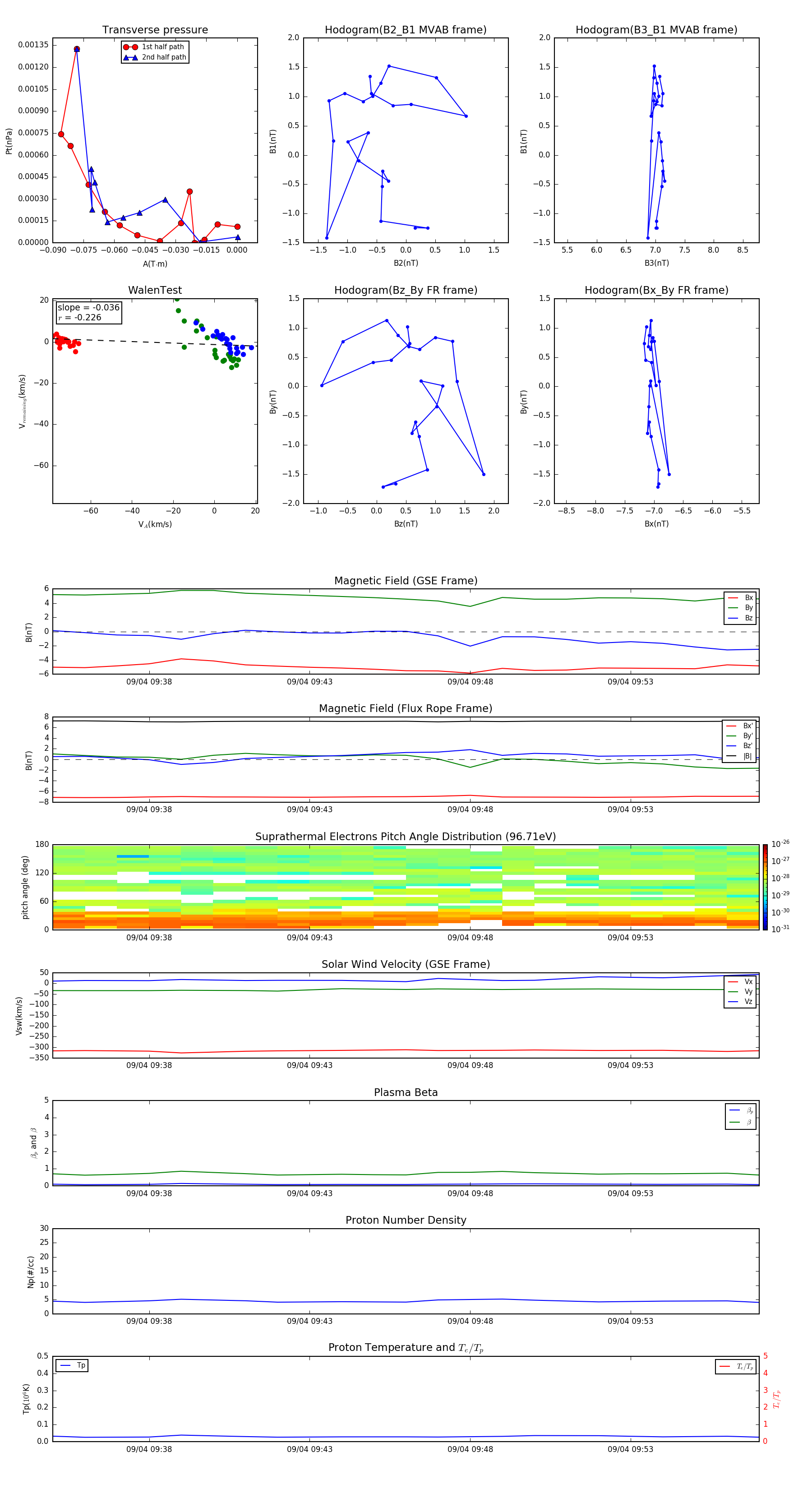Click the 'B3(nT)' x-axis label

tap(656, 263)
